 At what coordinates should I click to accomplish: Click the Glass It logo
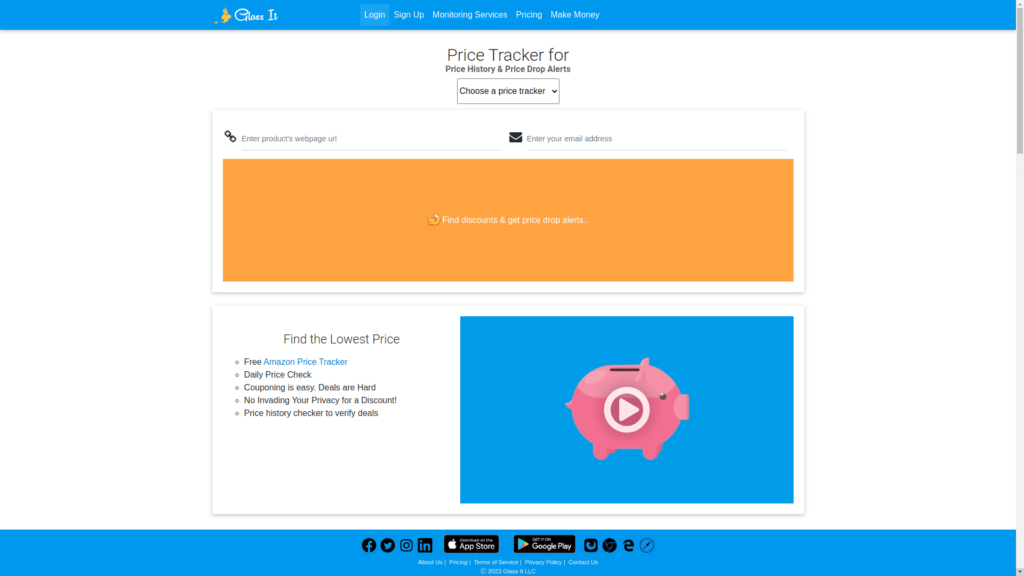(x=246, y=15)
